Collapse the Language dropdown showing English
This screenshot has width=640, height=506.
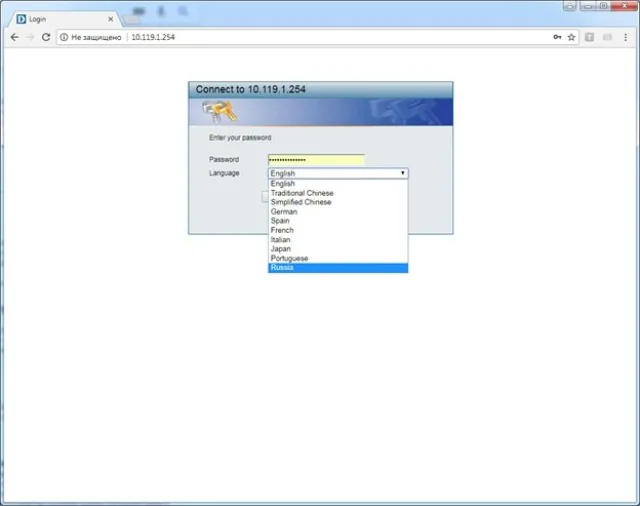click(x=338, y=173)
